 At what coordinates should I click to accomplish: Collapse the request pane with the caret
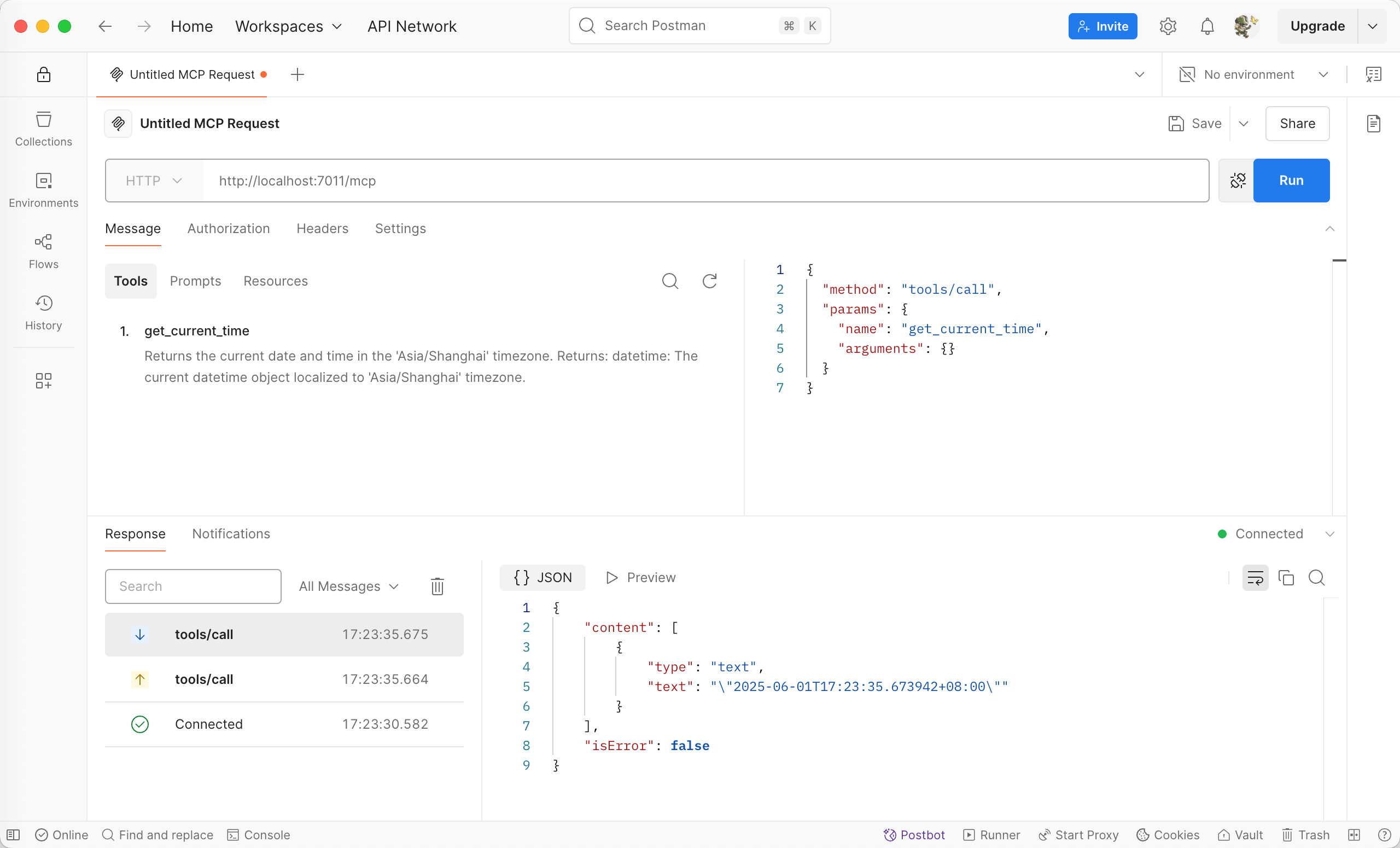pyautogui.click(x=1329, y=229)
